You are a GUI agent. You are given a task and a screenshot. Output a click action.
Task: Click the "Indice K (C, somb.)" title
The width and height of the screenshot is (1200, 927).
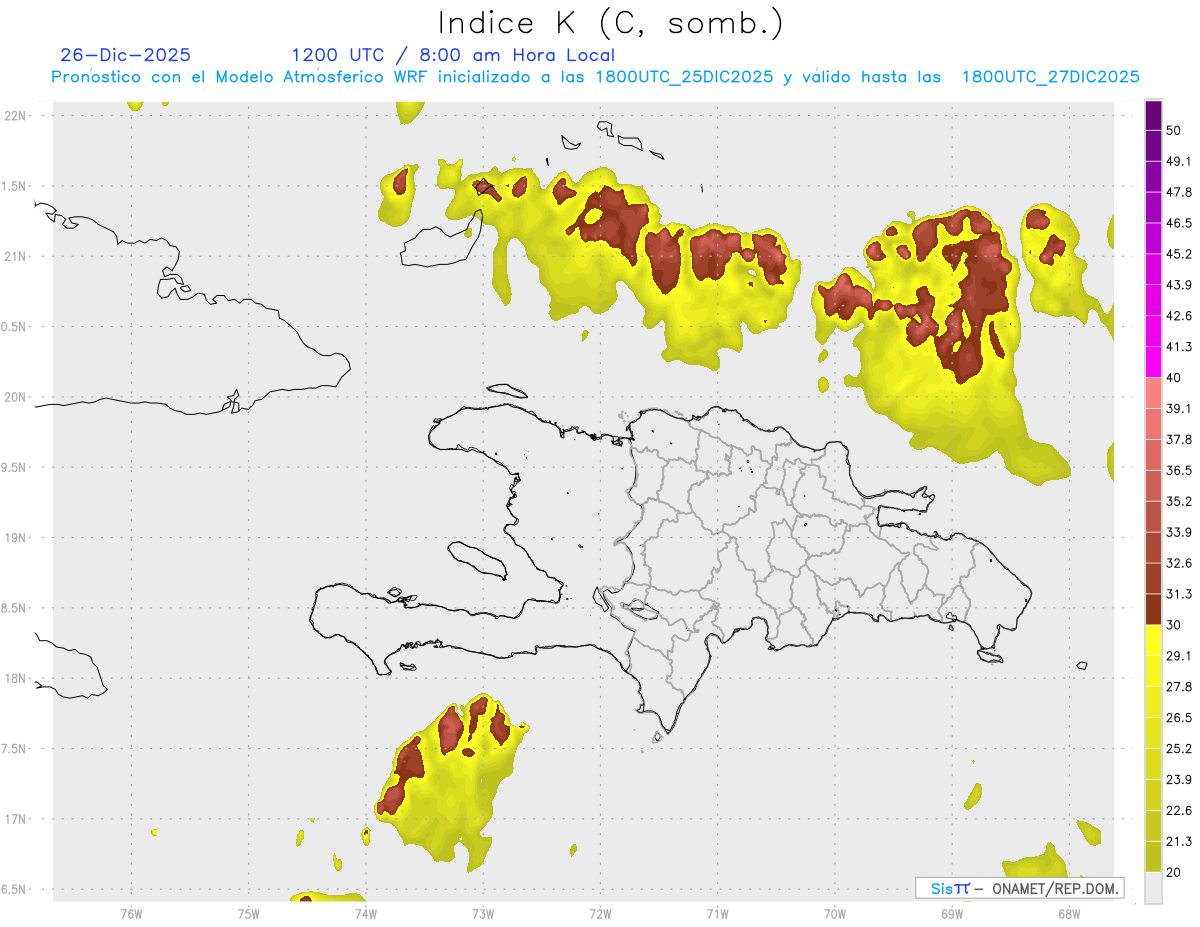click(x=611, y=24)
